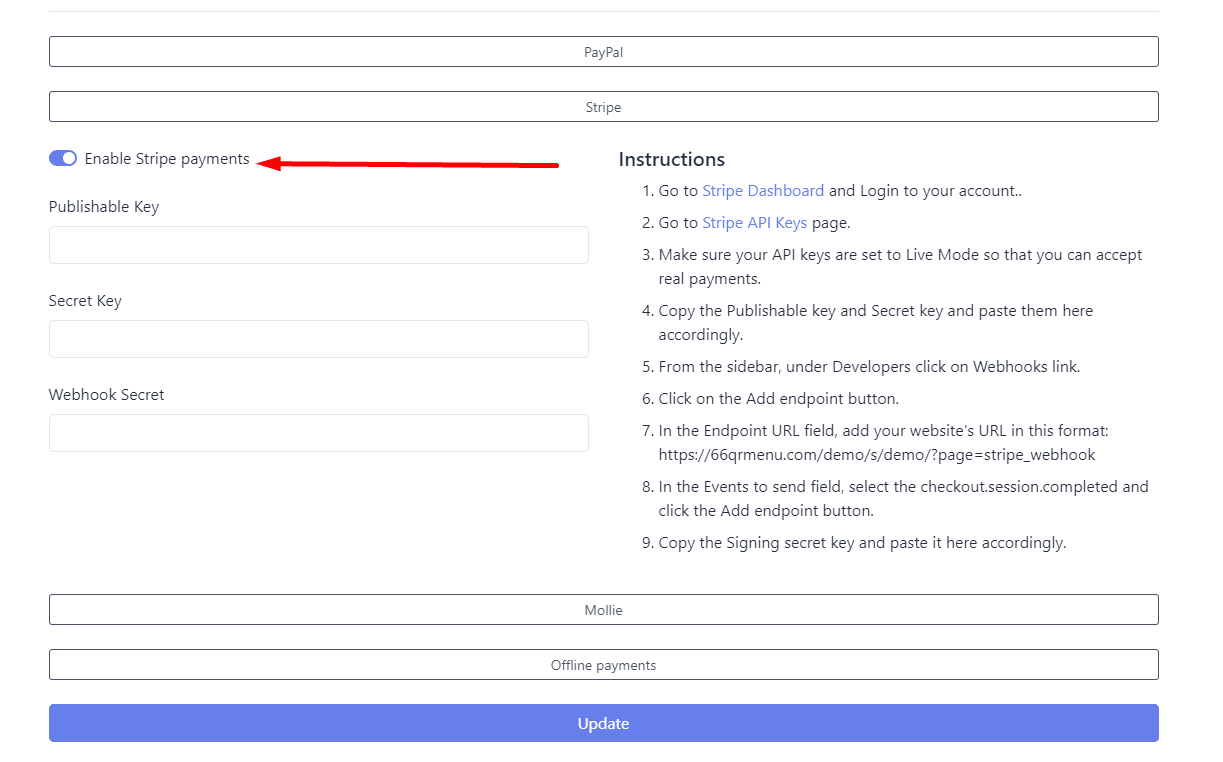
Task: Open the Stripe Dashboard link
Action: (763, 191)
